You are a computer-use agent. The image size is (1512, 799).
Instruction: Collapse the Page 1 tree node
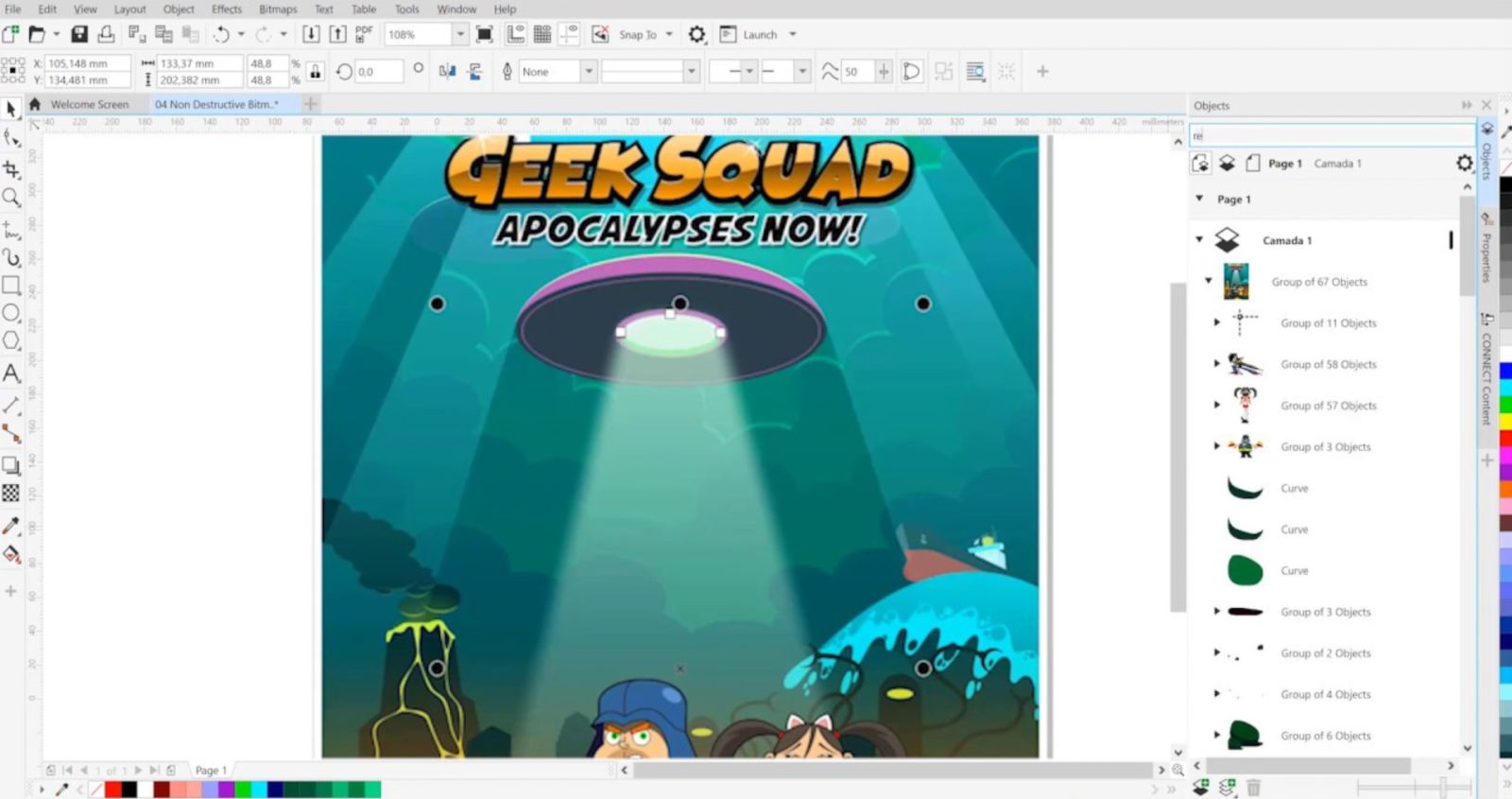point(1199,199)
